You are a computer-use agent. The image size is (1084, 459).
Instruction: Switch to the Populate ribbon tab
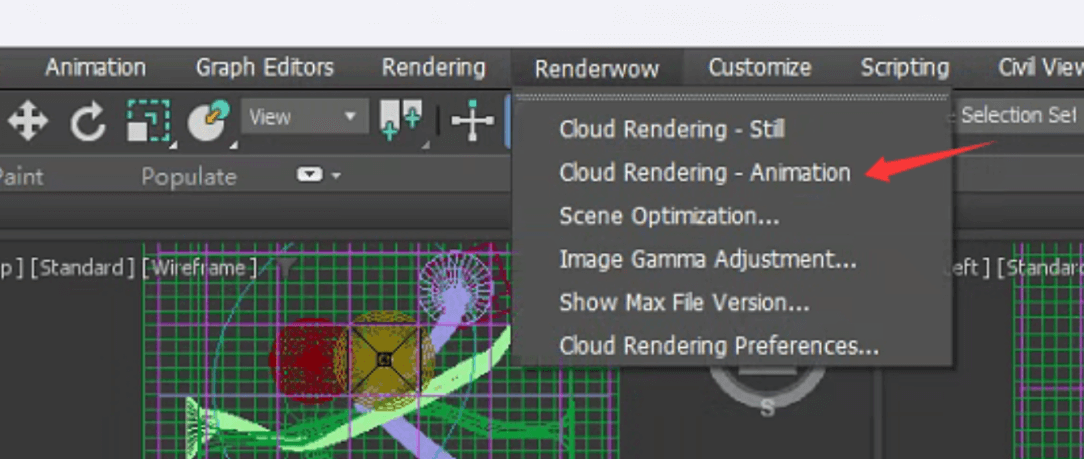[x=189, y=177]
